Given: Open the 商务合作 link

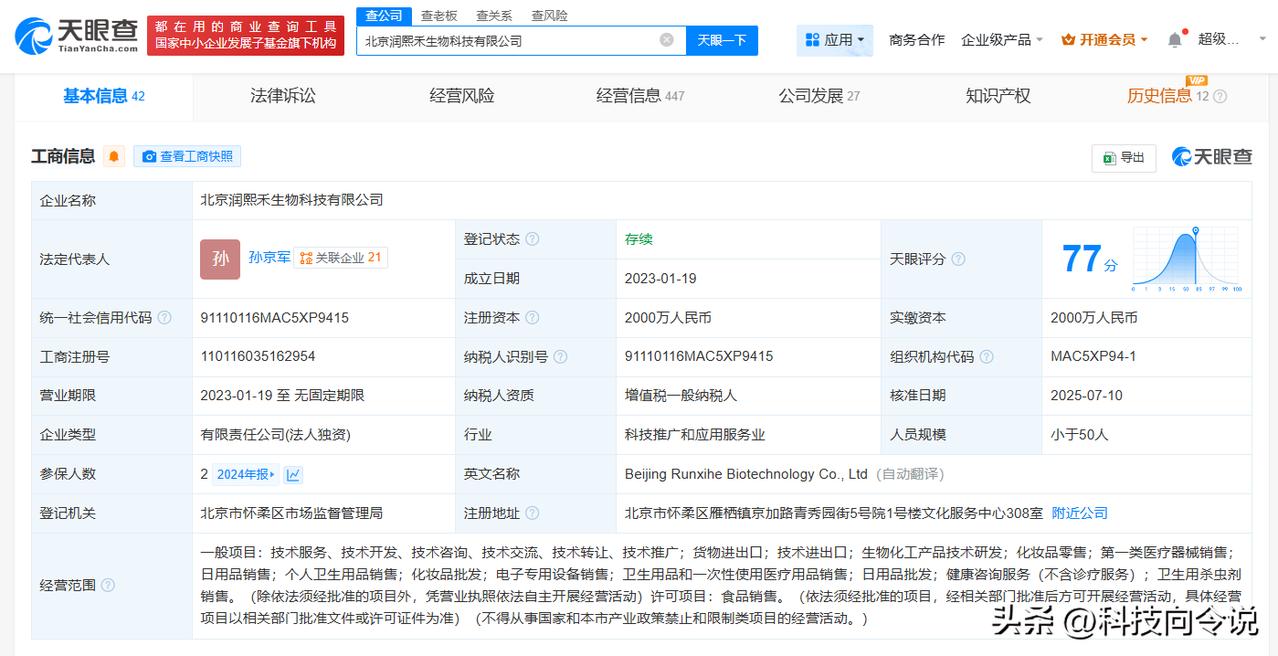Looking at the screenshot, I should click(917, 40).
